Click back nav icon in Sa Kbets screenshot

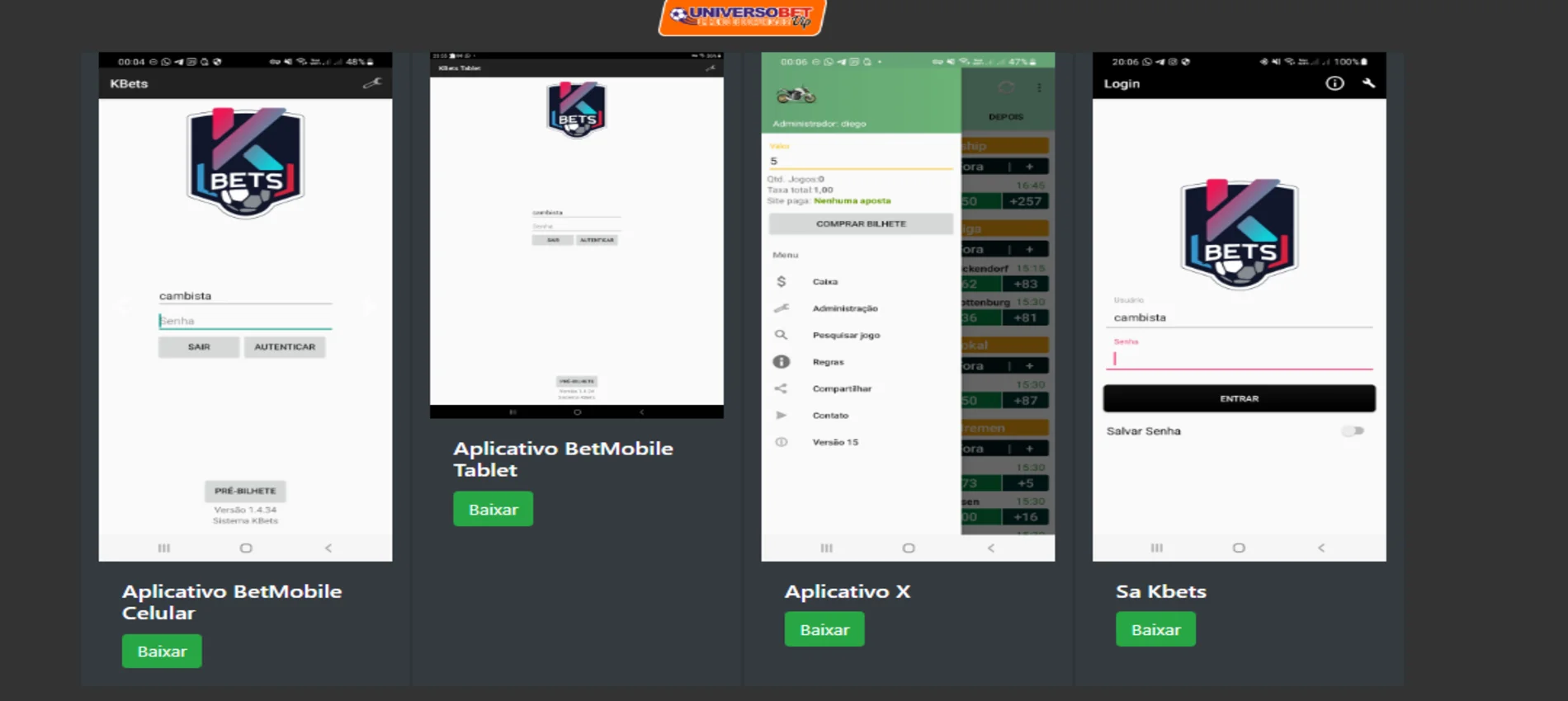pos(1321,548)
